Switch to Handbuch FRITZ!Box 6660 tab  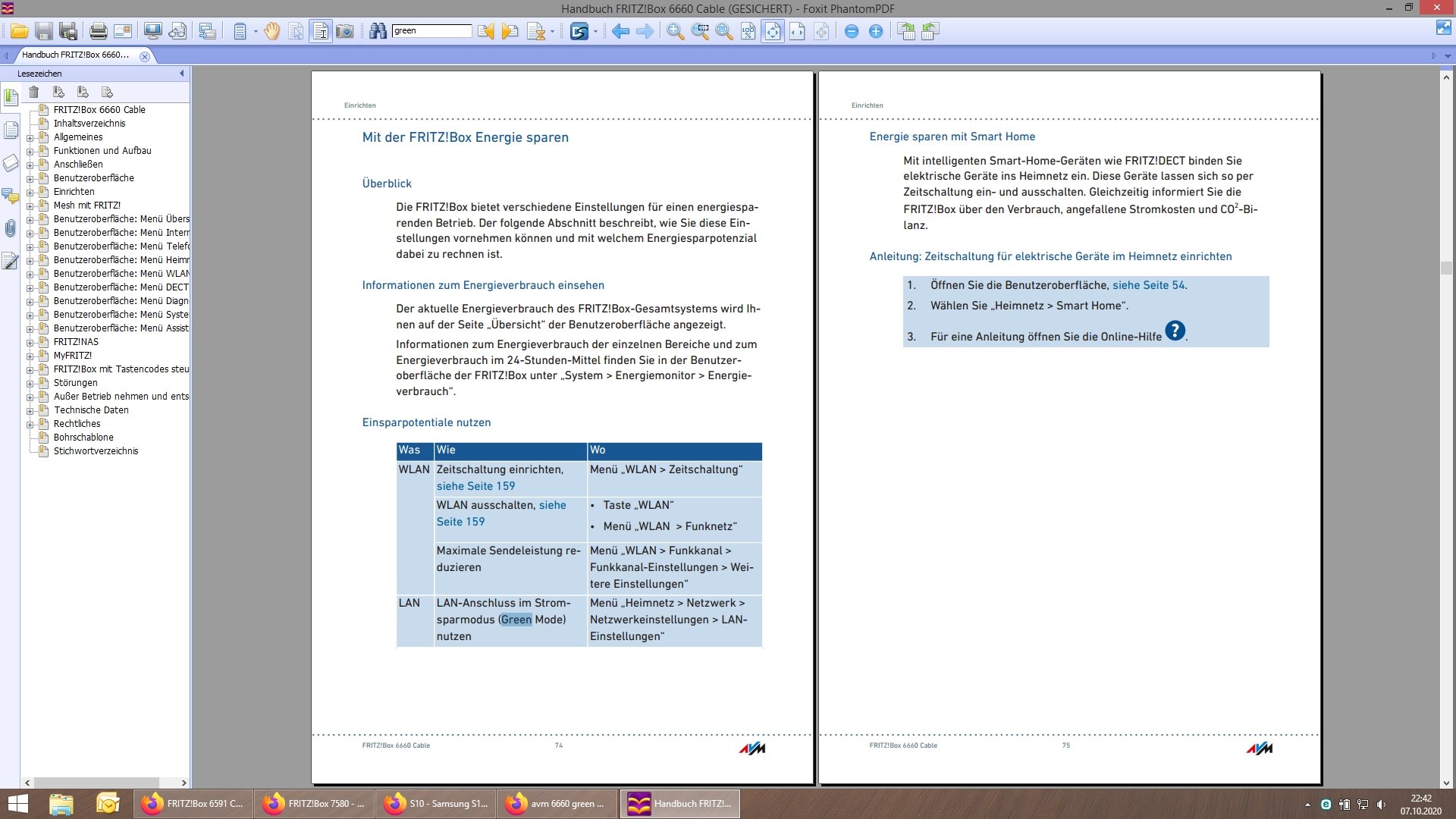[x=75, y=55]
